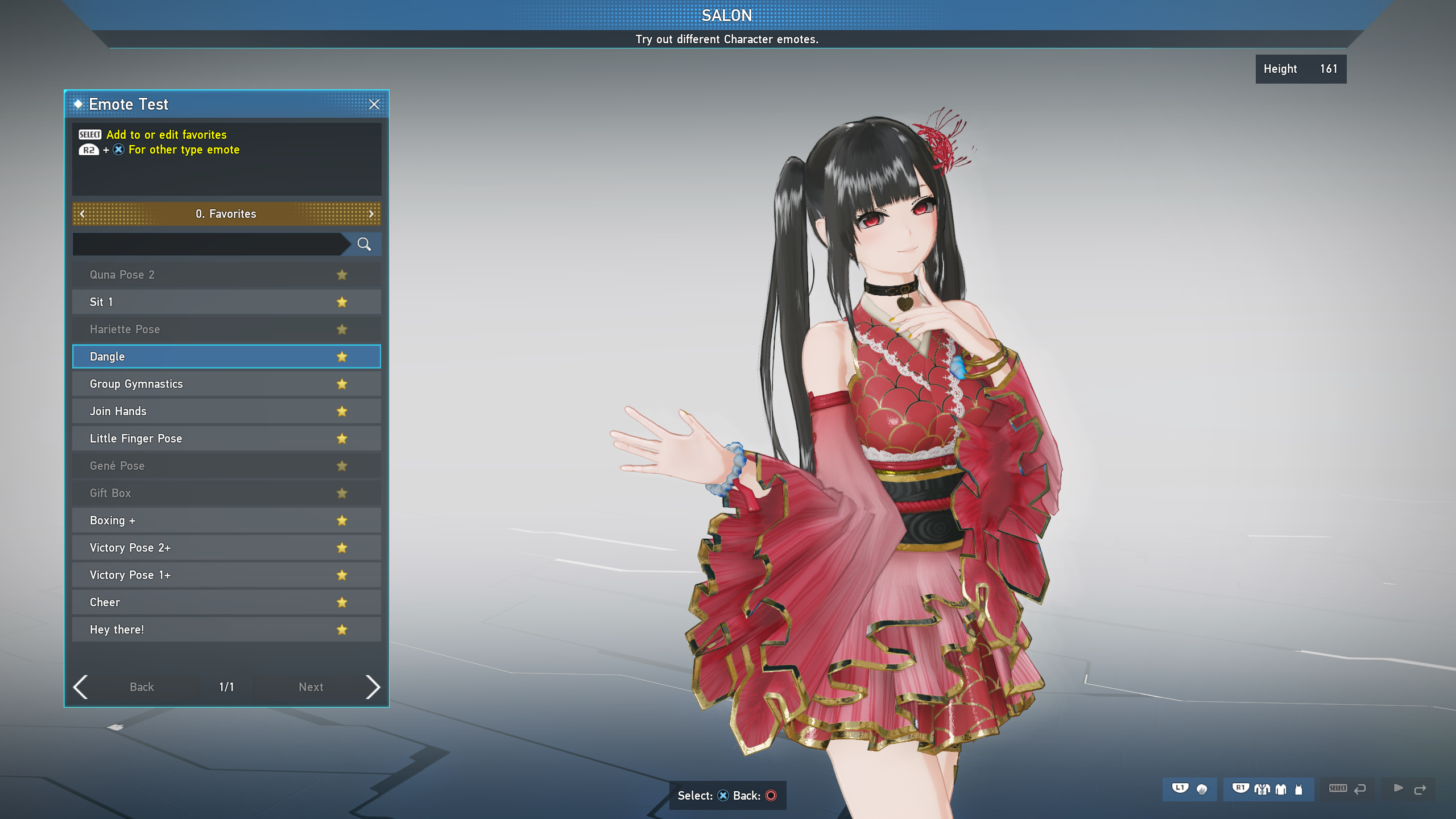Click the star icon on Victory Pose 2+

tap(342, 548)
